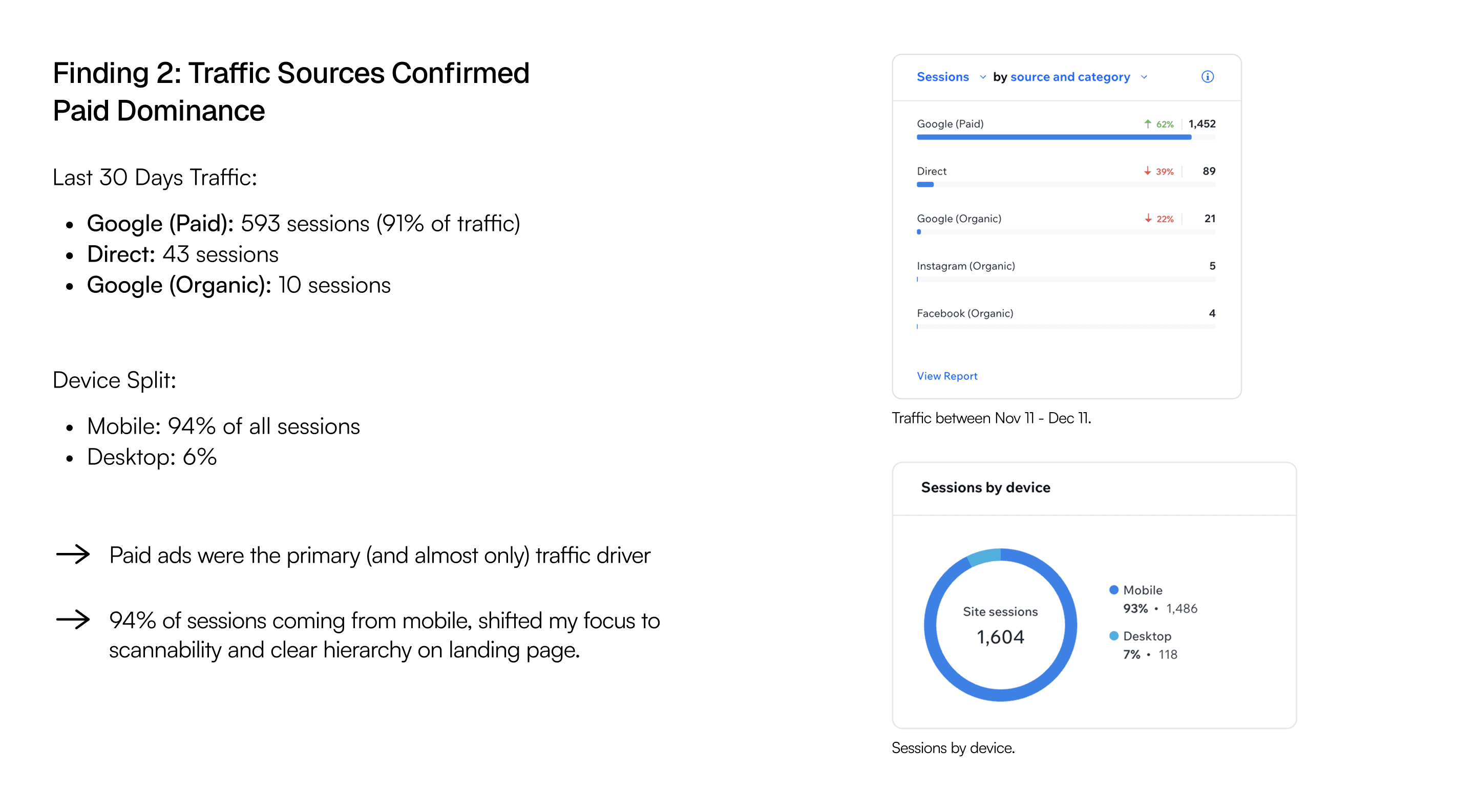
Task: Click the arrow icon before '94% of sessions'
Action: tap(73, 619)
